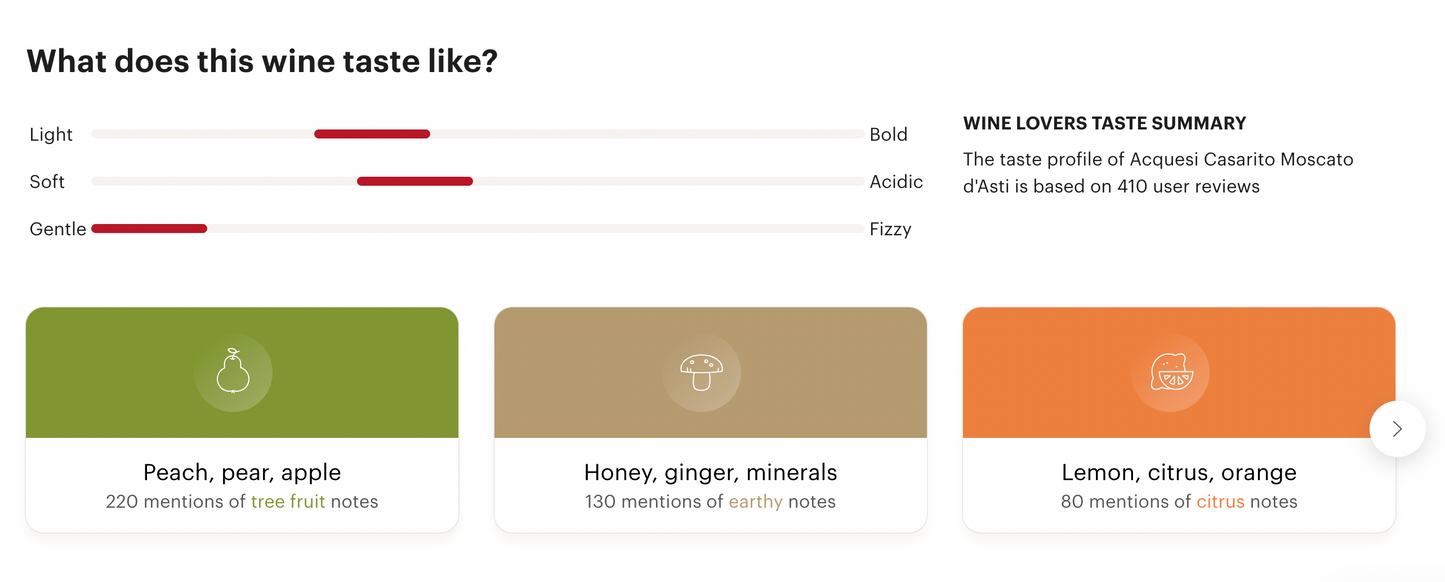Viewport: 1445px width, 582px height.
Task: Open the "citrus" notes link
Action: tap(1220, 502)
